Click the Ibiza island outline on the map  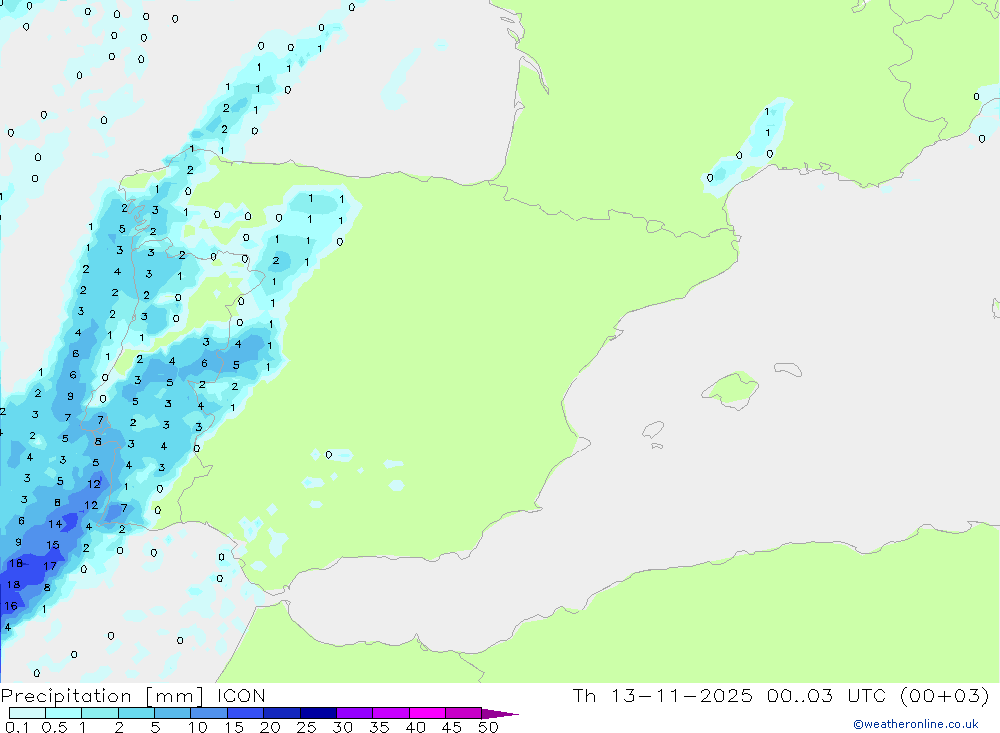[654, 429]
